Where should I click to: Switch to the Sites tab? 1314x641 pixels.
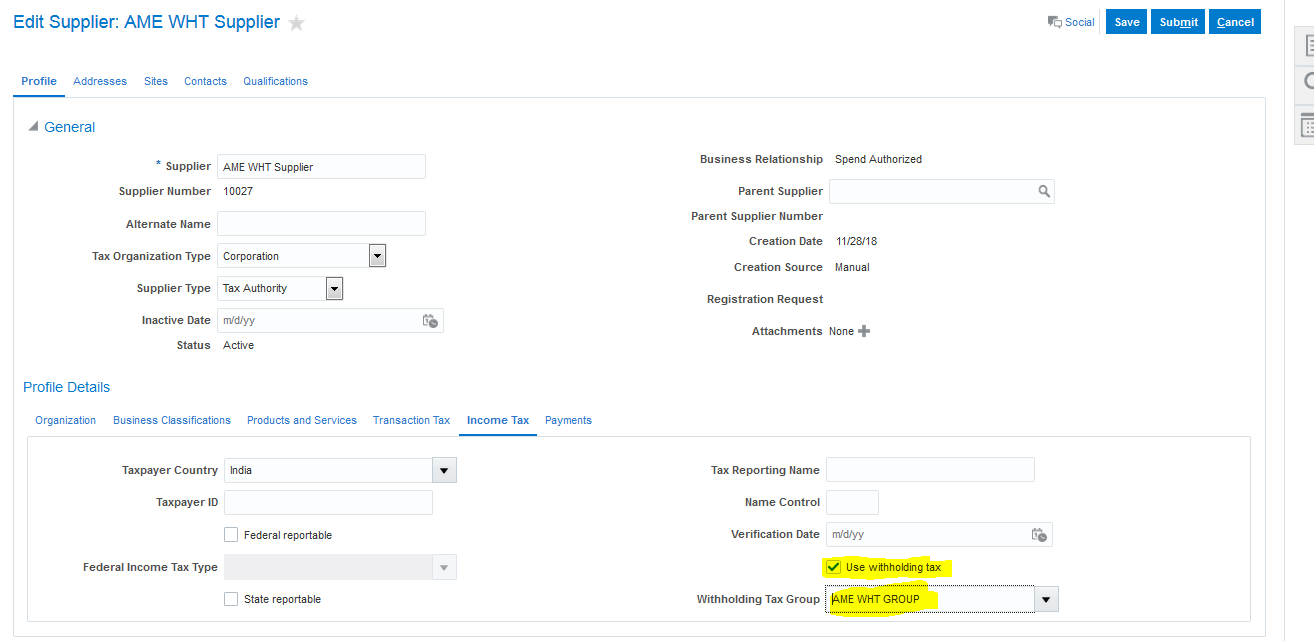point(156,81)
